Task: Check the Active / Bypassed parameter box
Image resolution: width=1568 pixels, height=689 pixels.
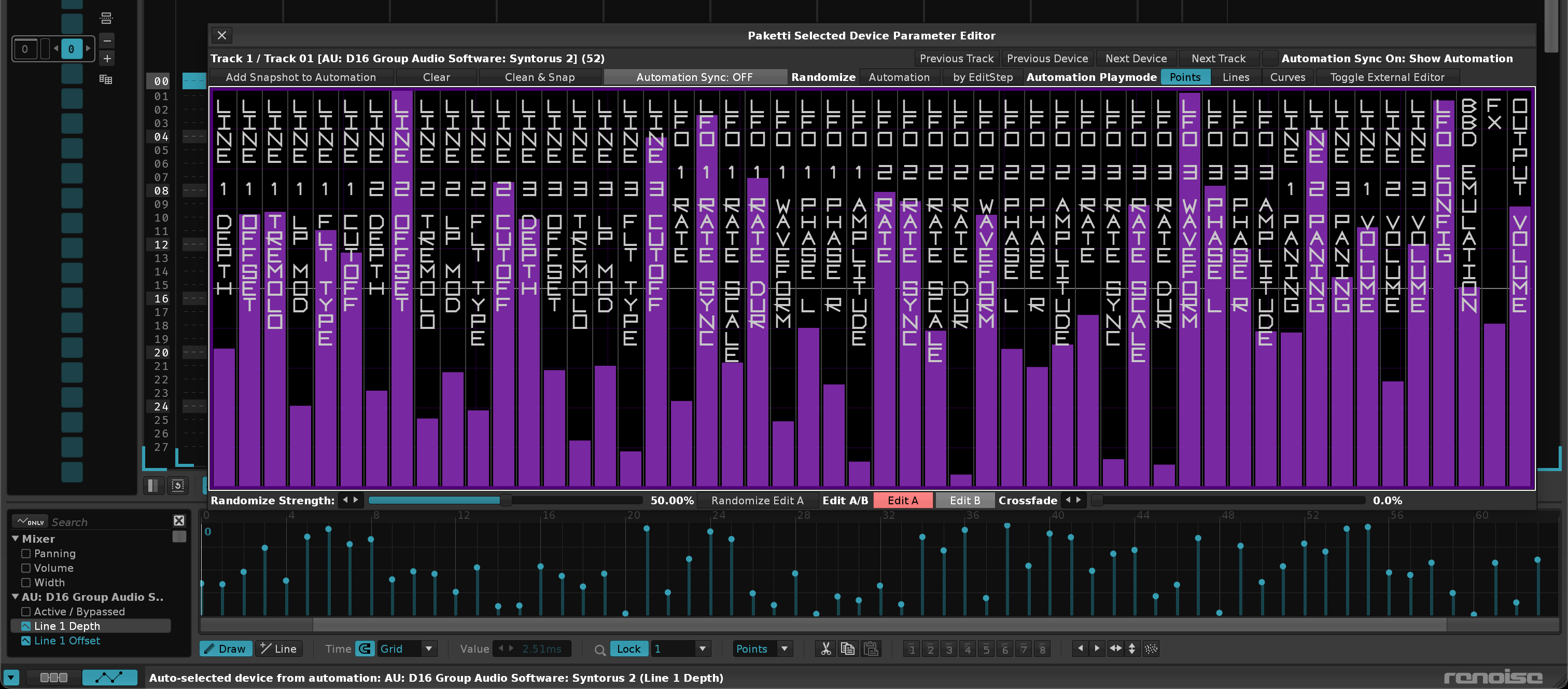Action: click(26, 611)
